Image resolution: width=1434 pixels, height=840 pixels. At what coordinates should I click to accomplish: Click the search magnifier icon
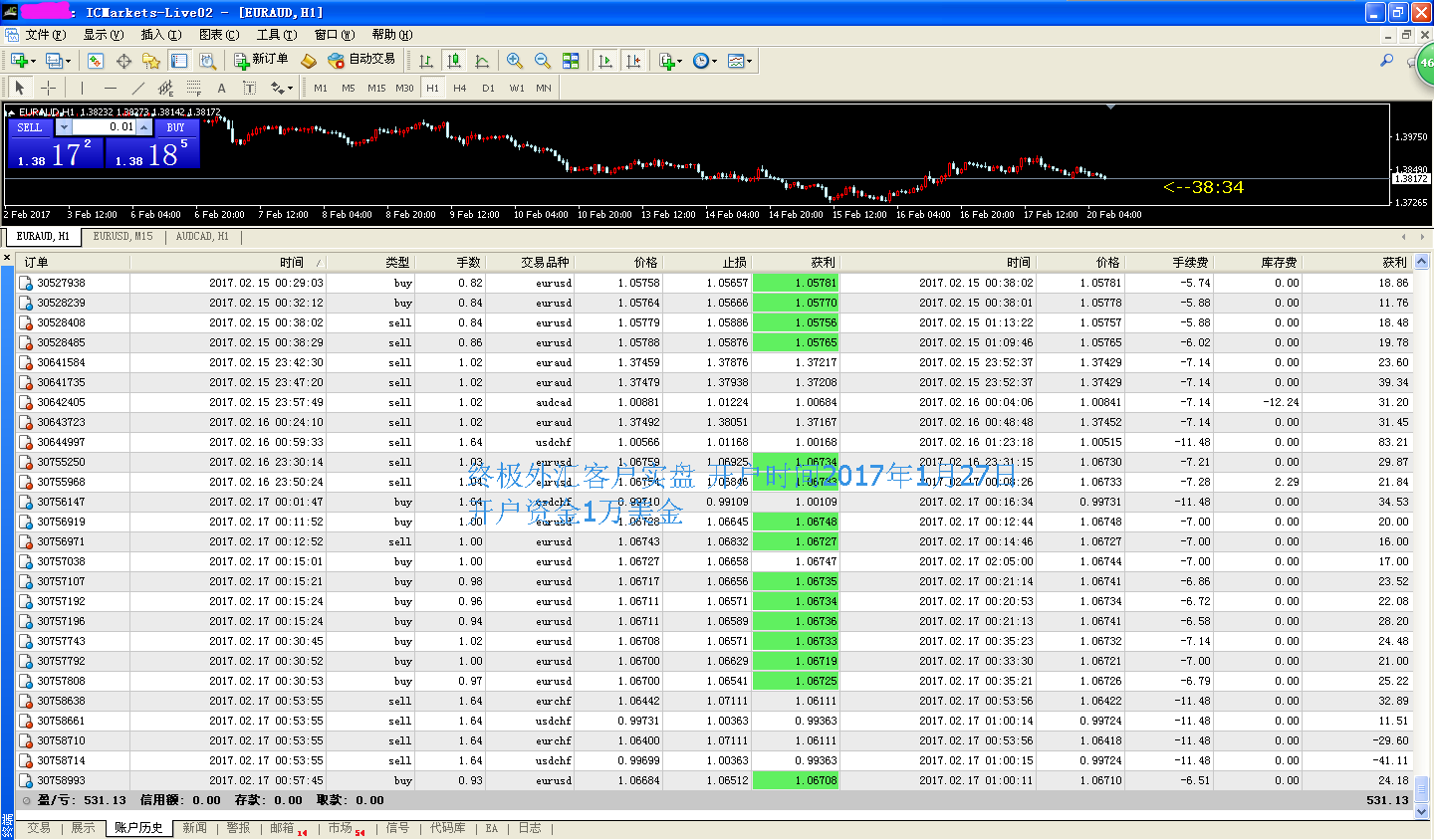(x=1386, y=61)
